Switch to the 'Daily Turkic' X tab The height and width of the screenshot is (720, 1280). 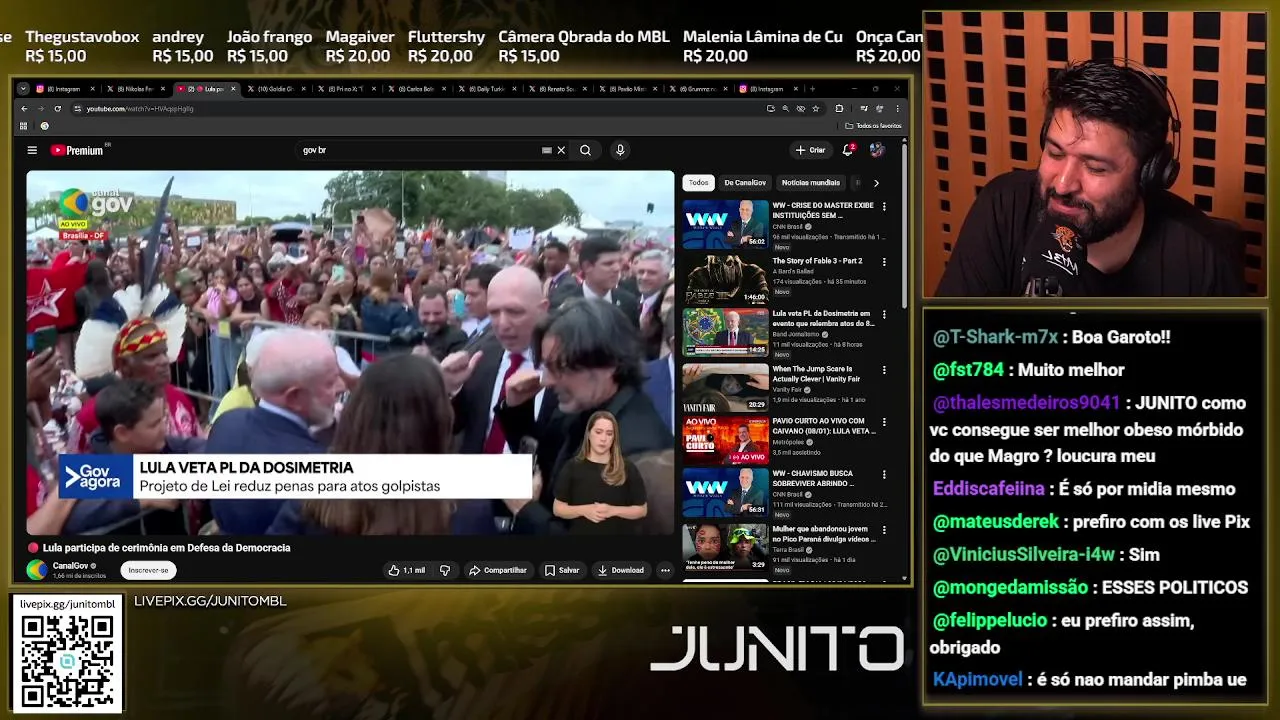point(486,89)
